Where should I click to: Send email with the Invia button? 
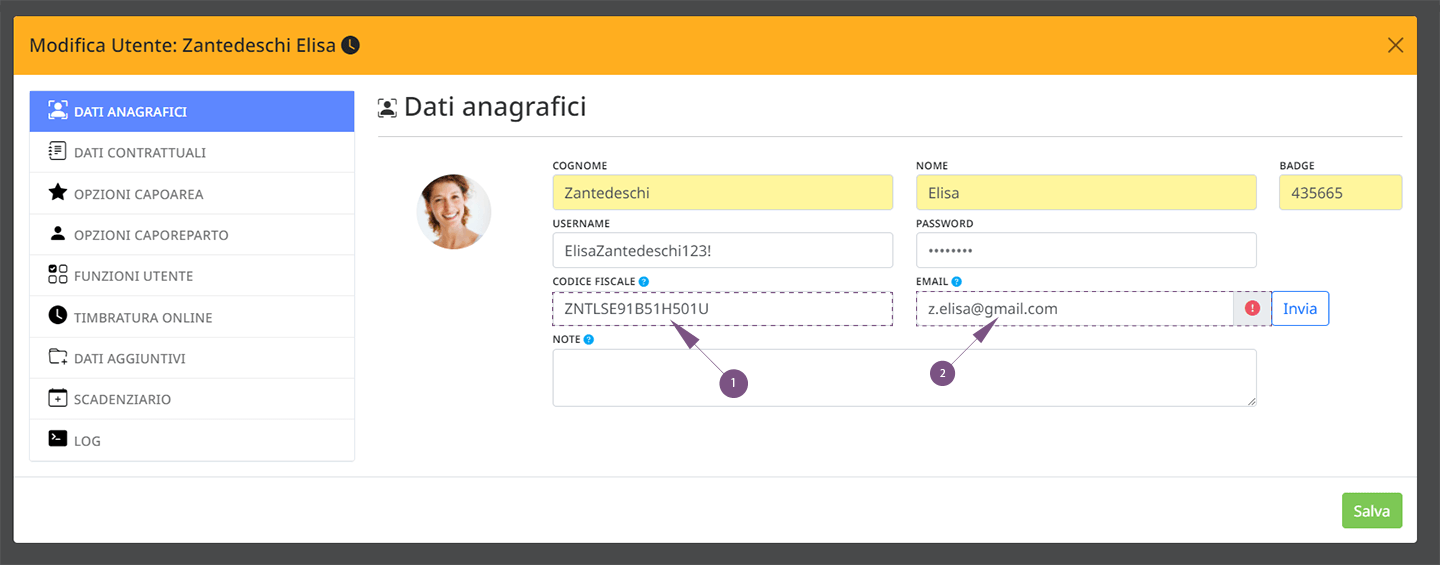(x=1300, y=309)
